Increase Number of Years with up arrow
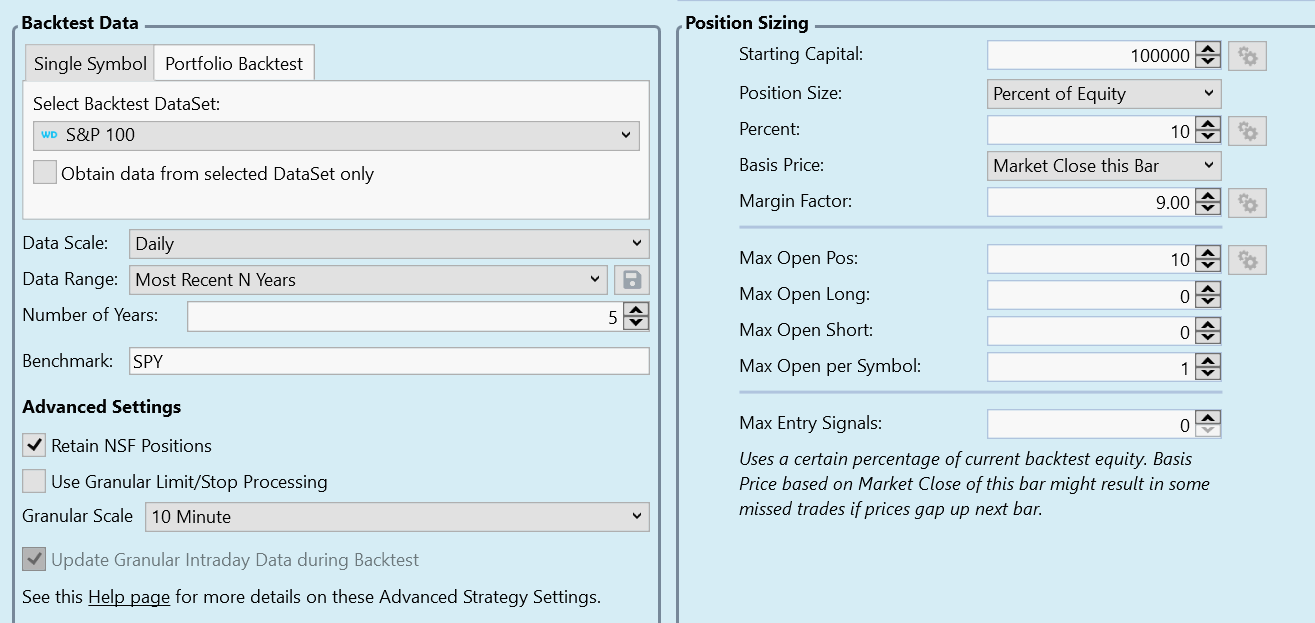1315x623 pixels. pos(636,311)
